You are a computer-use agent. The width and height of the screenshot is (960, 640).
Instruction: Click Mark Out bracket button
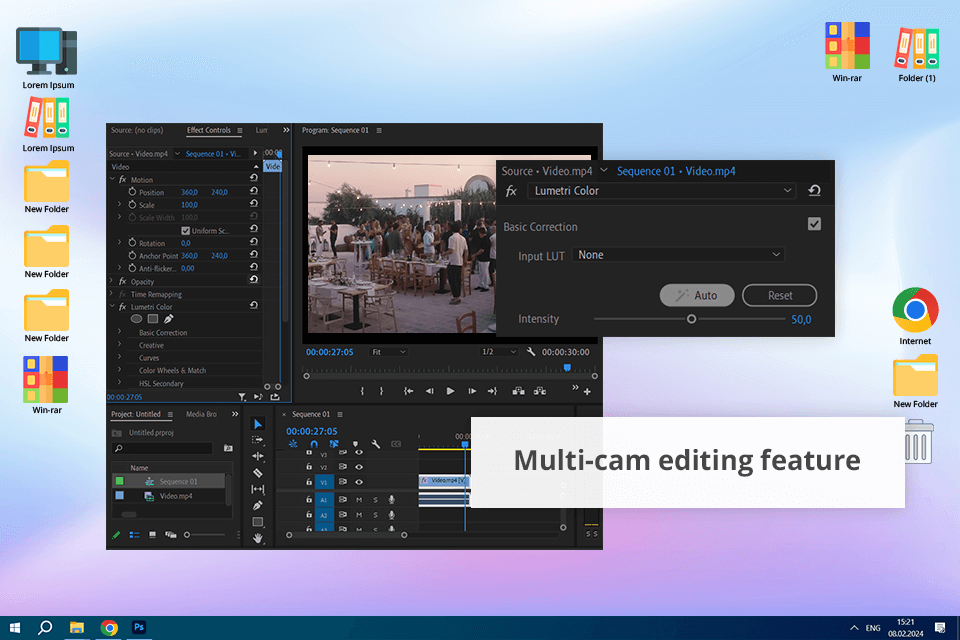(x=381, y=391)
